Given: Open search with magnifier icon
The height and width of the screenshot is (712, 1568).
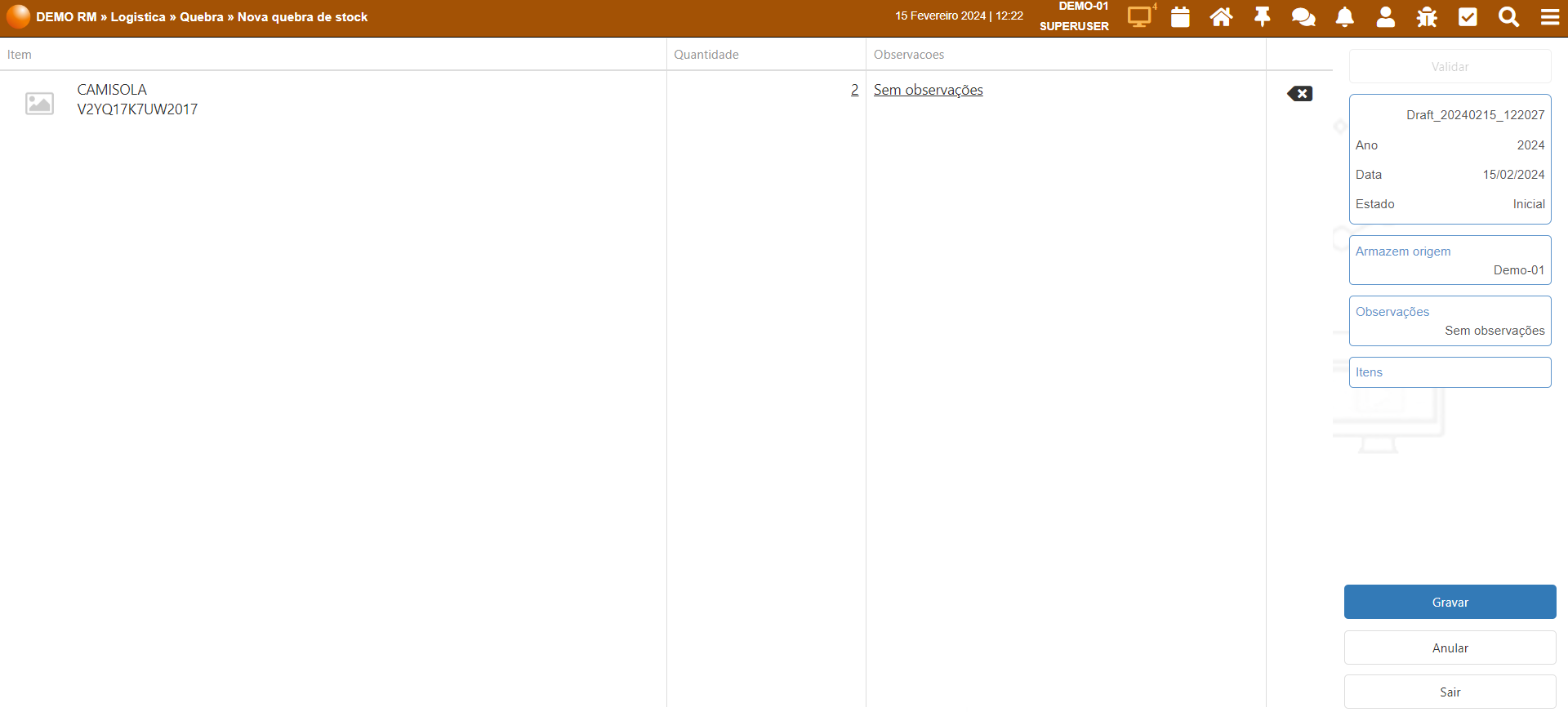Looking at the screenshot, I should 1508,16.
